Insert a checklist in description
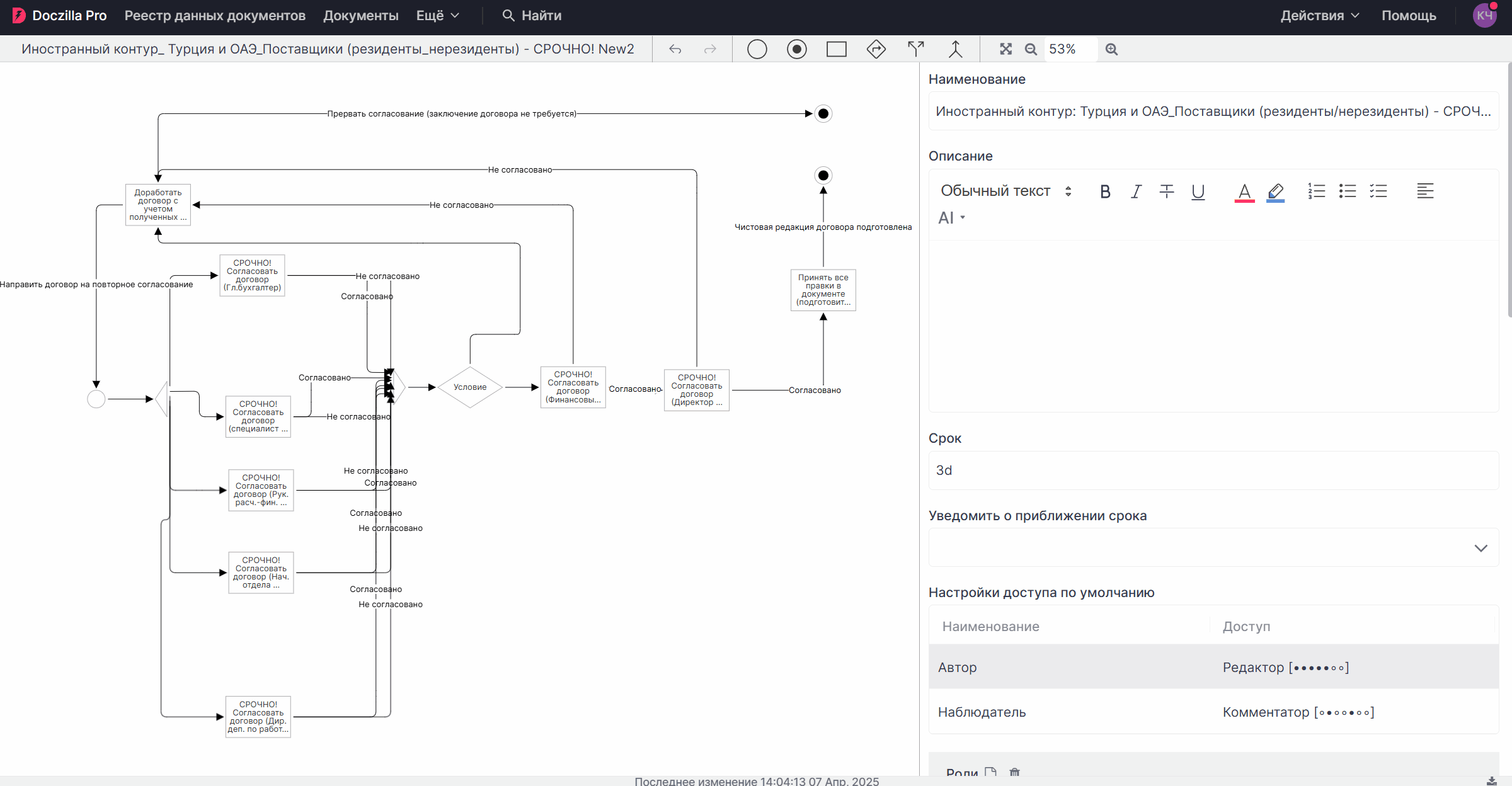The width and height of the screenshot is (1512, 786). 1378,191
